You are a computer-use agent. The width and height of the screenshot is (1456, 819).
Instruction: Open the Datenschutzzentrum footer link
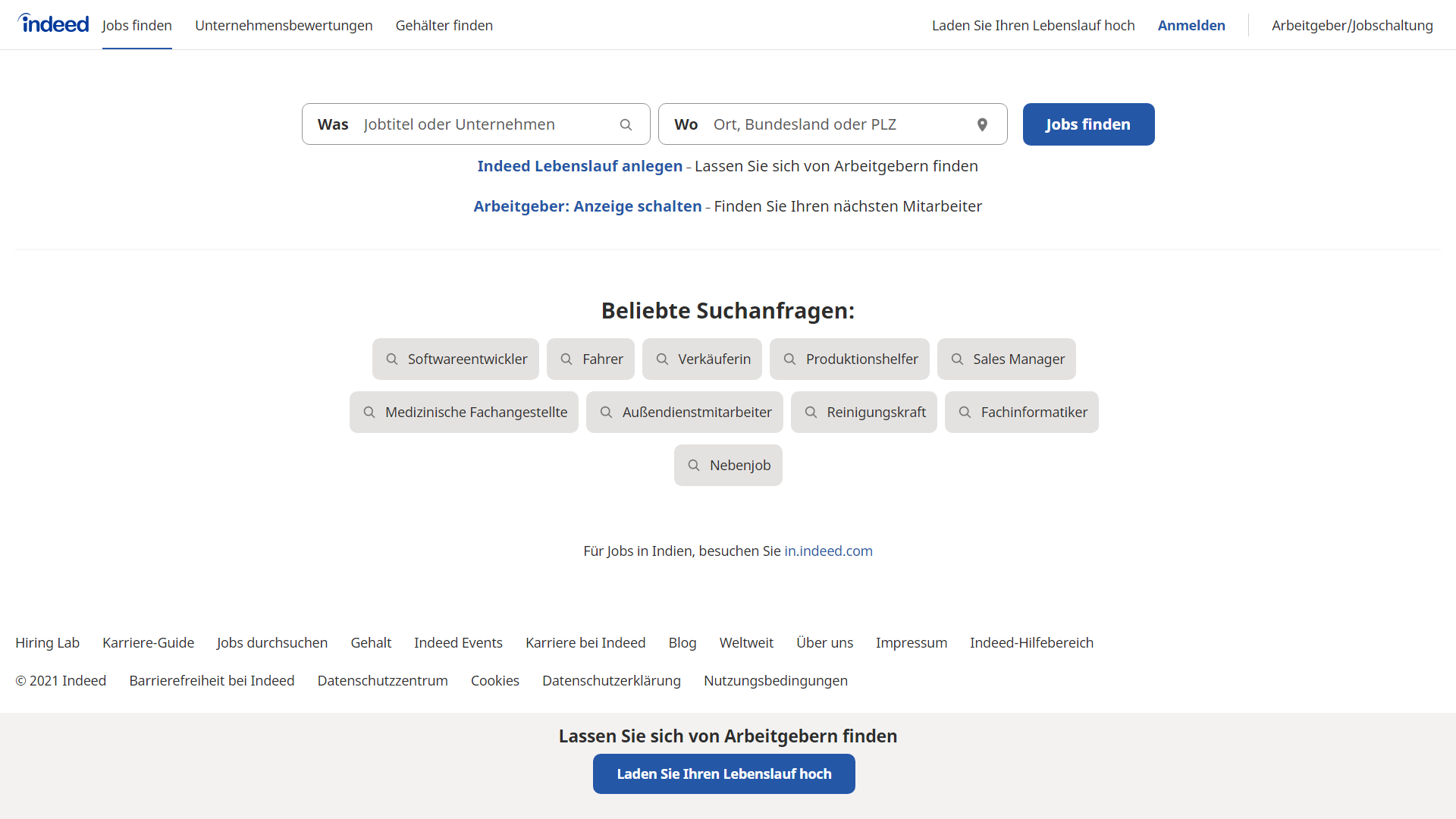point(382,681)
